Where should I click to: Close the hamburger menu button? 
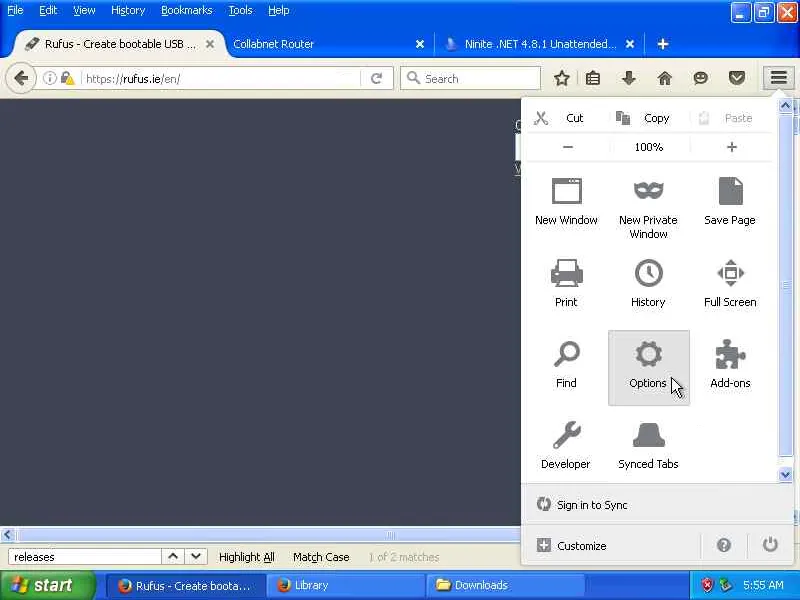779,78
